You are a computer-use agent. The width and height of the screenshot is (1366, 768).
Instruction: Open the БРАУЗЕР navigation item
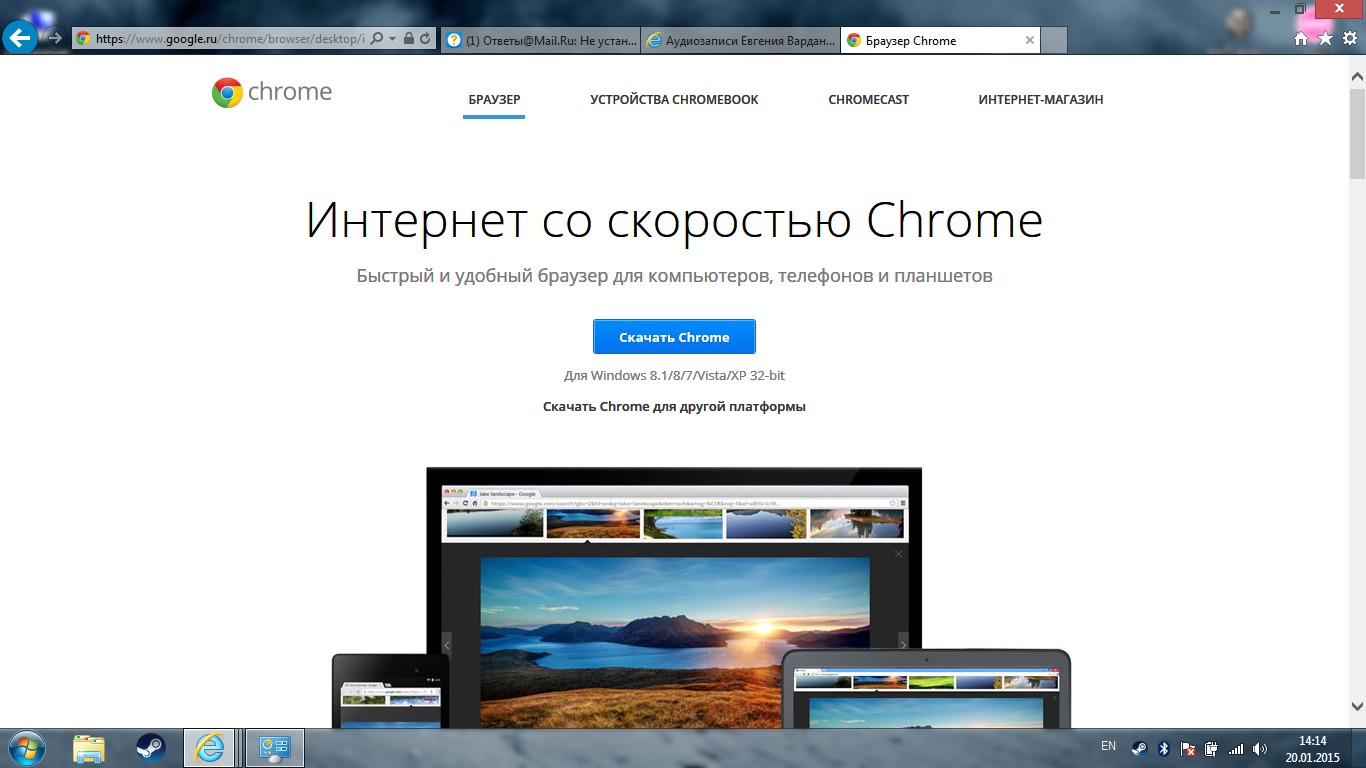494,100
